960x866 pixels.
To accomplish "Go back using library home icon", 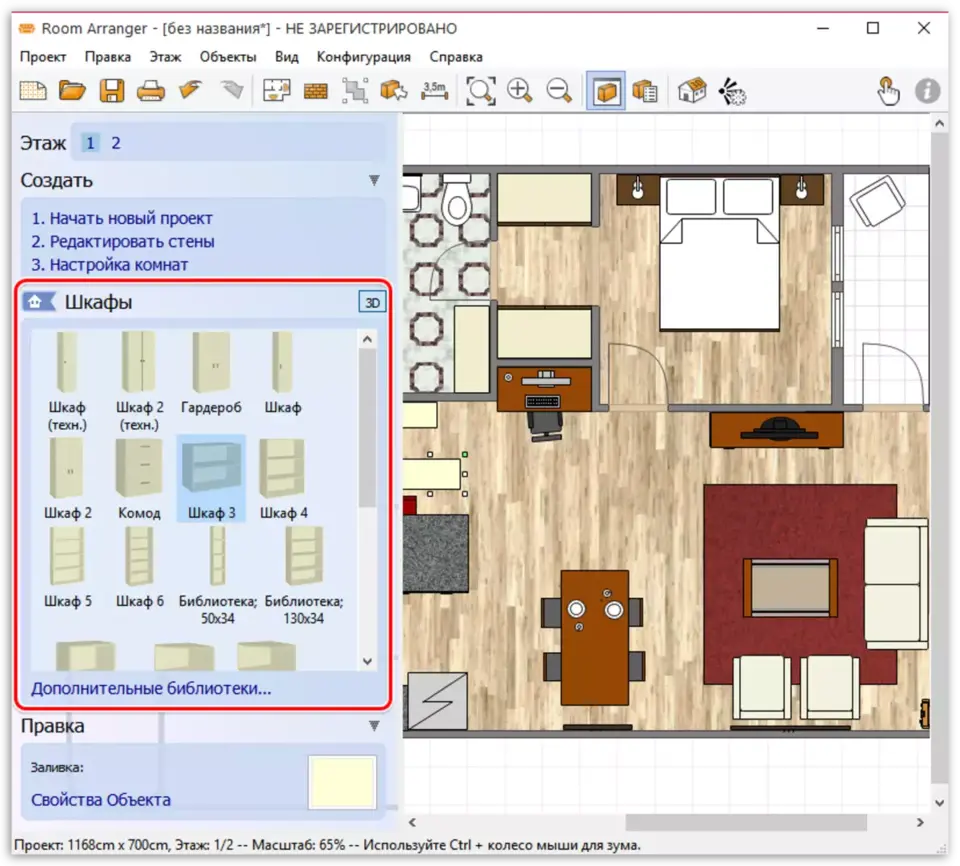I will pyautogui.click(x=37, y=301).
